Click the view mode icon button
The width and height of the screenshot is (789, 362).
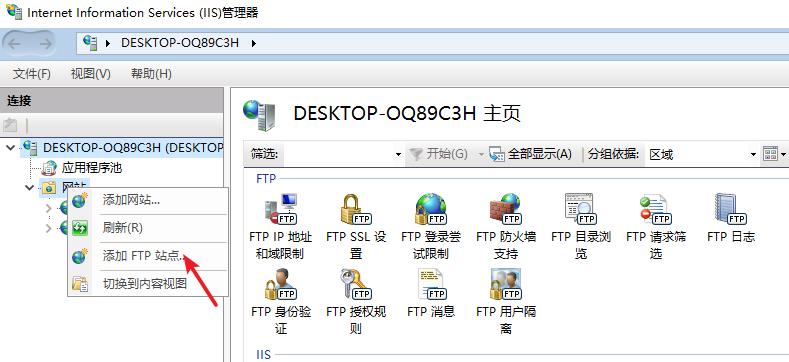(770, 154)
